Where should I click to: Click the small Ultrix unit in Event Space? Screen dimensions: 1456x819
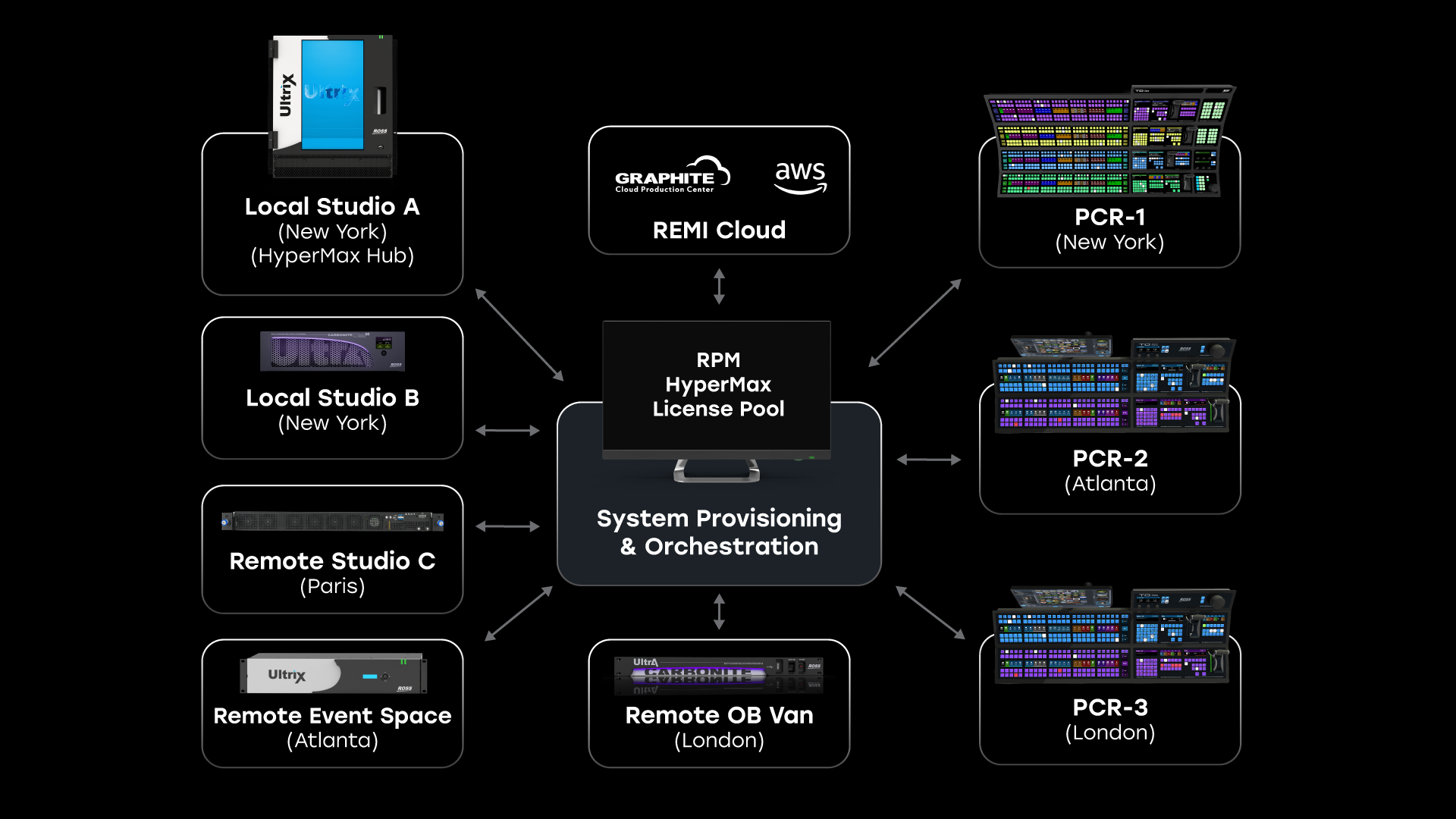click(x=332, y=673)
